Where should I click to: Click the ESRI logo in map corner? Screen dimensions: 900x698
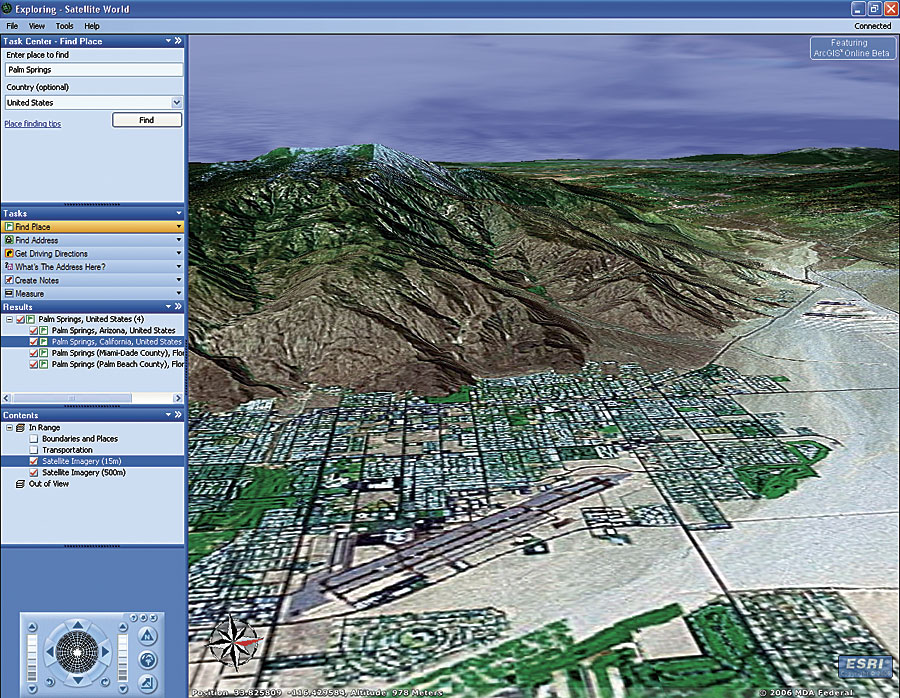[x=866, y=666]
